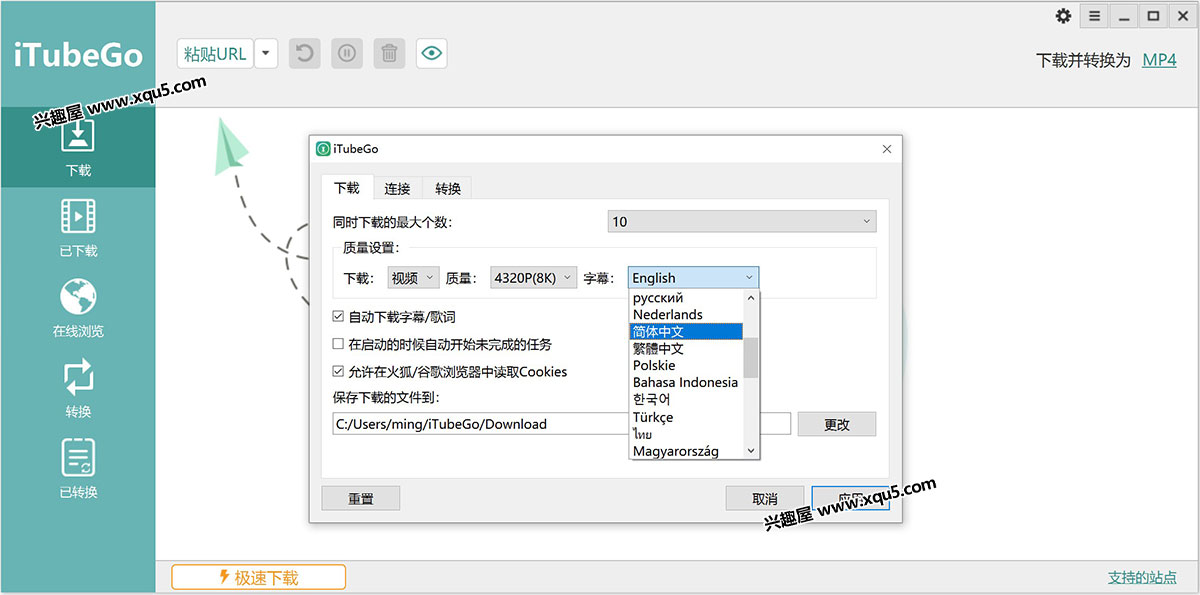
Task: Click the download path input field
Action: click(x=480, y=424)
